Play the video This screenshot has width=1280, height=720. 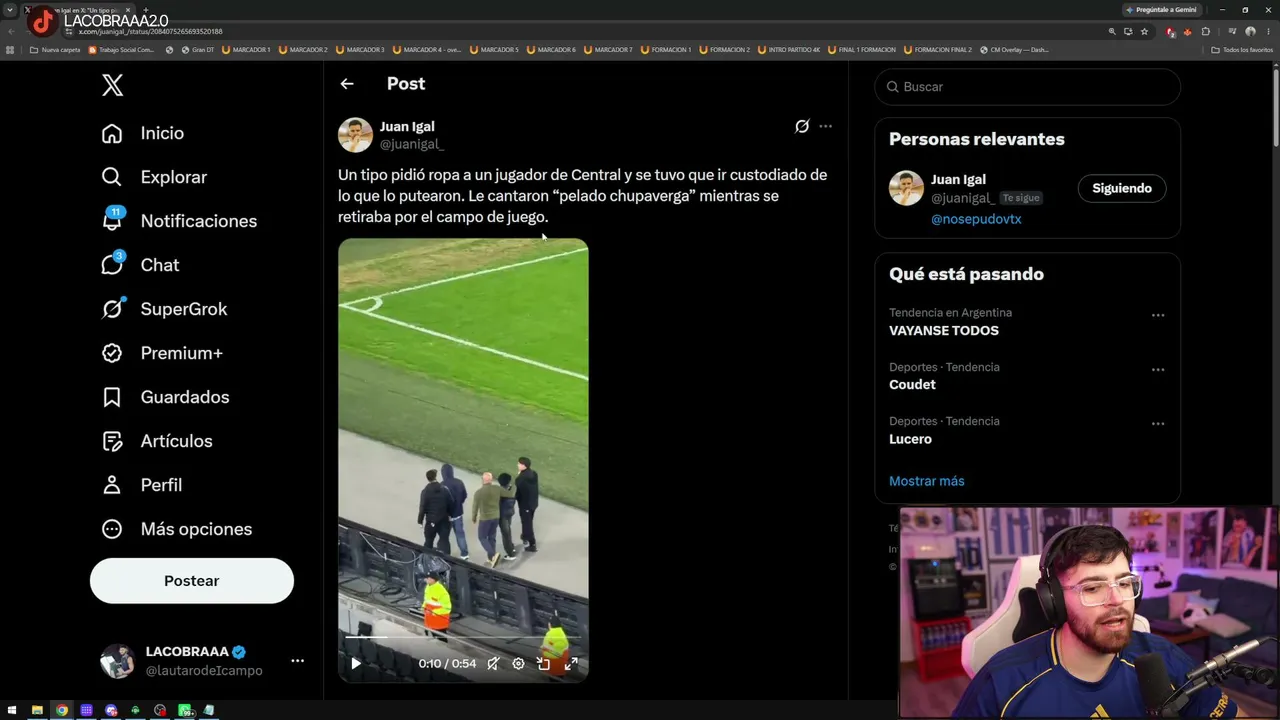(356, 663)
